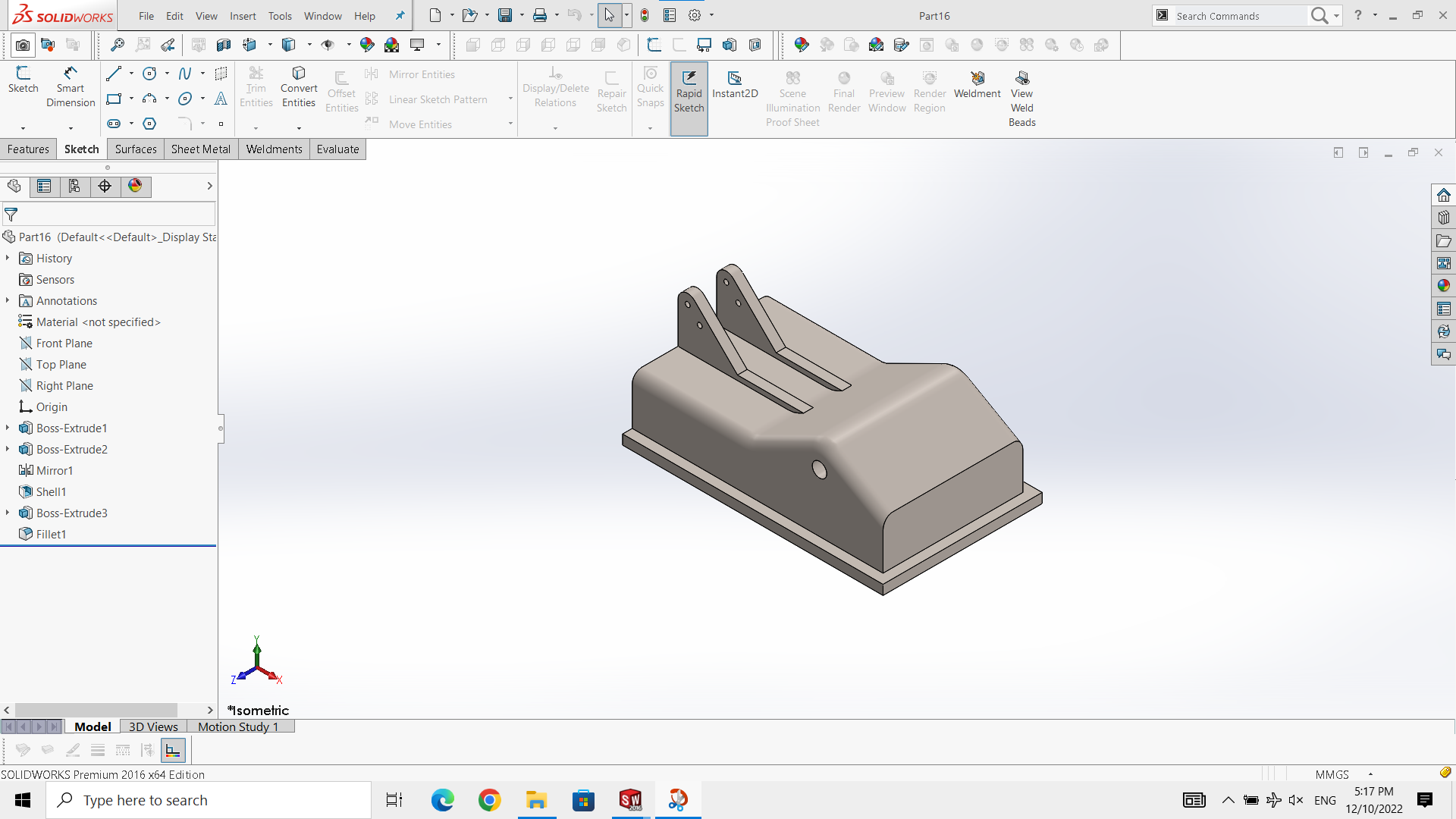
Task: Open Design Library in task pane
Action: pos(1443,218)
